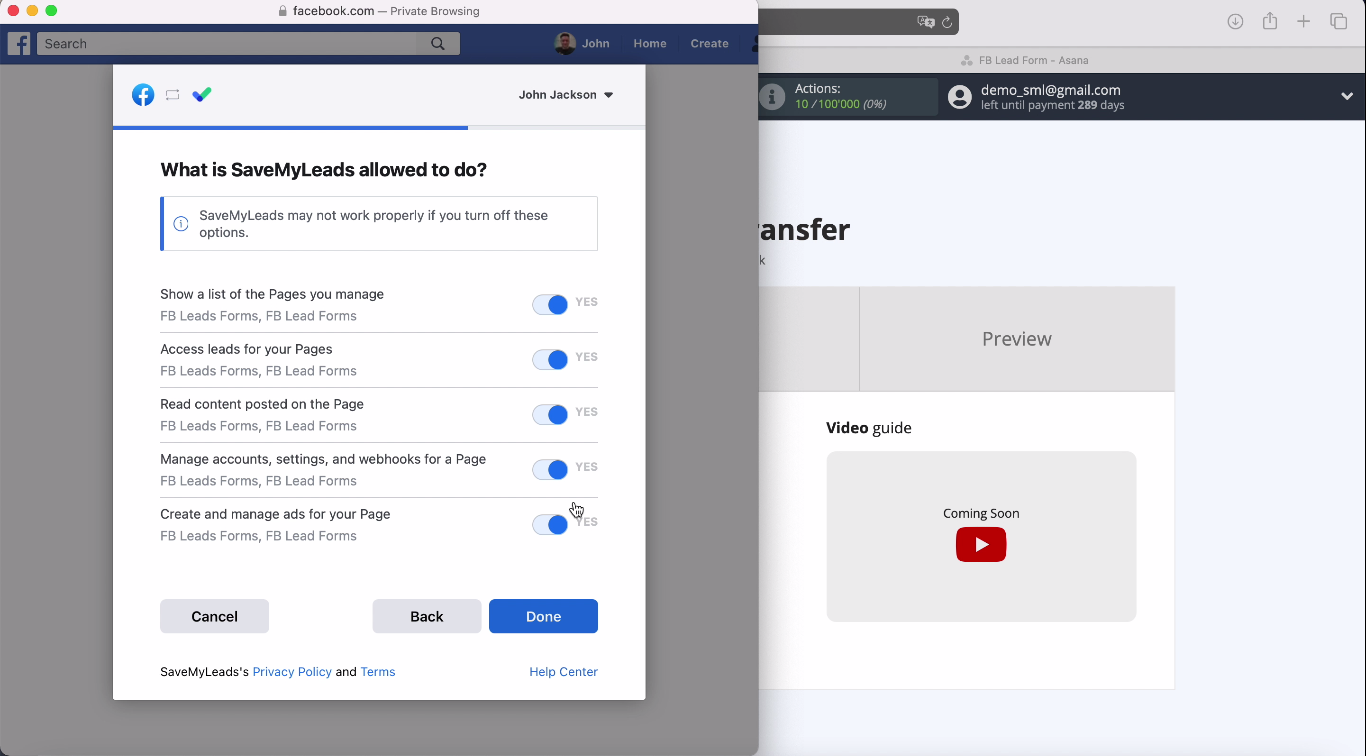Click the page reload icon
Image resolution: width=1366 pixels, height=756 pixels.
click(946, 22)
